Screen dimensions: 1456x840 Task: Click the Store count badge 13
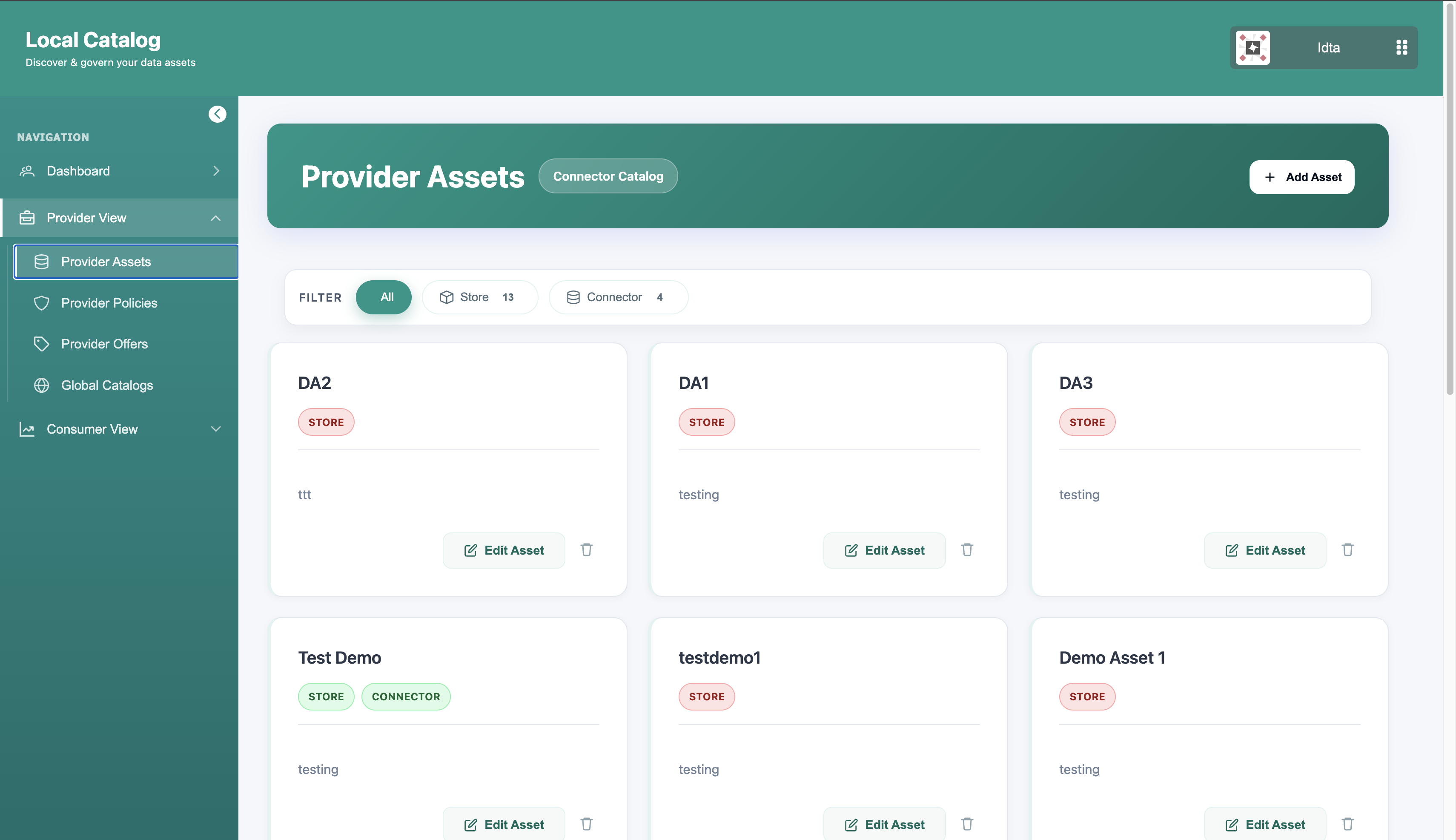tap(508, 297)
